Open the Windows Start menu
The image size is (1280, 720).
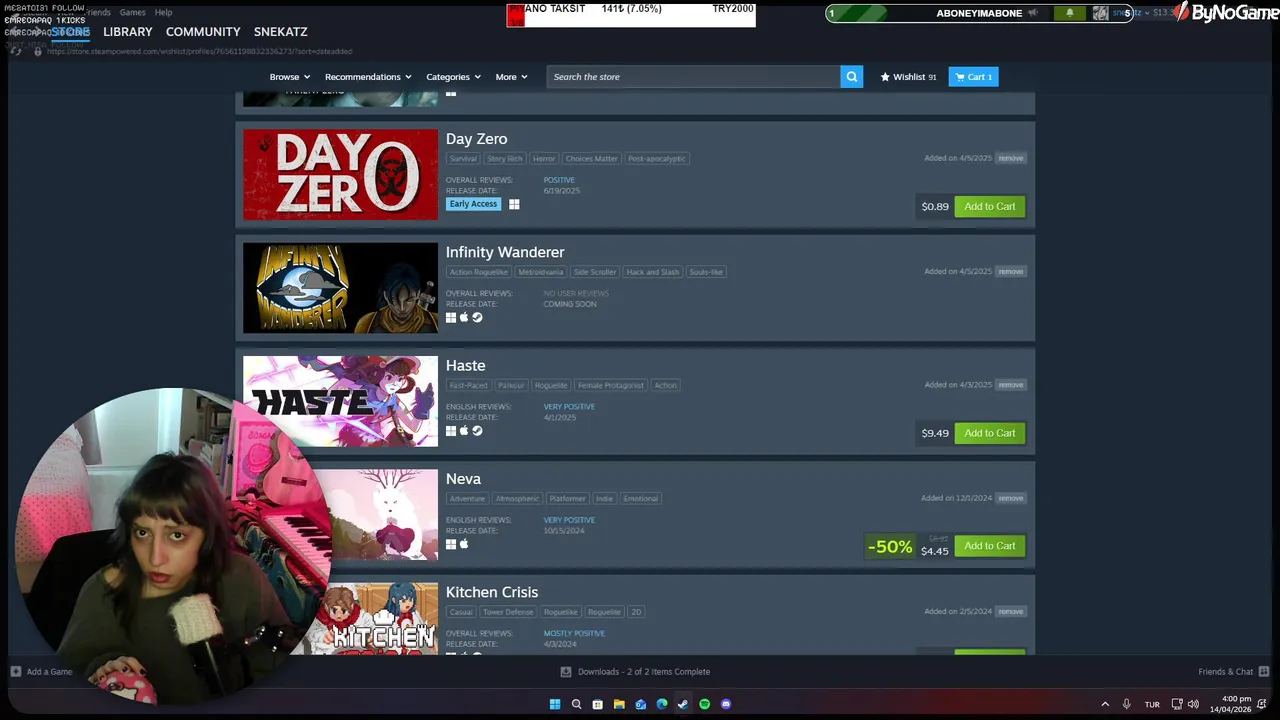pos(555,704)
